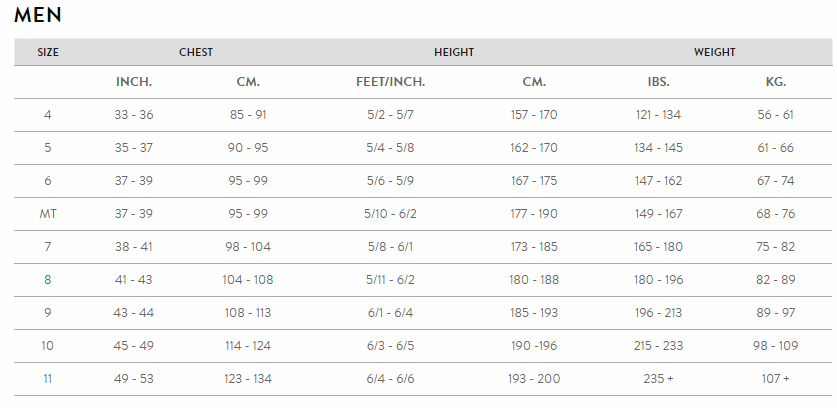This screenshot has width=837, height=408.
Task: Select weight value 196 - 213 lbs
Action: [658, 313]
